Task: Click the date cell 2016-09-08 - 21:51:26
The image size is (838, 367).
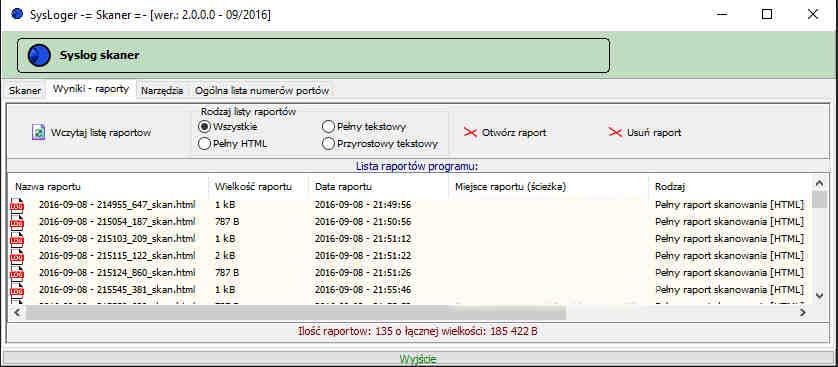Action: click(x=363, y=273)
